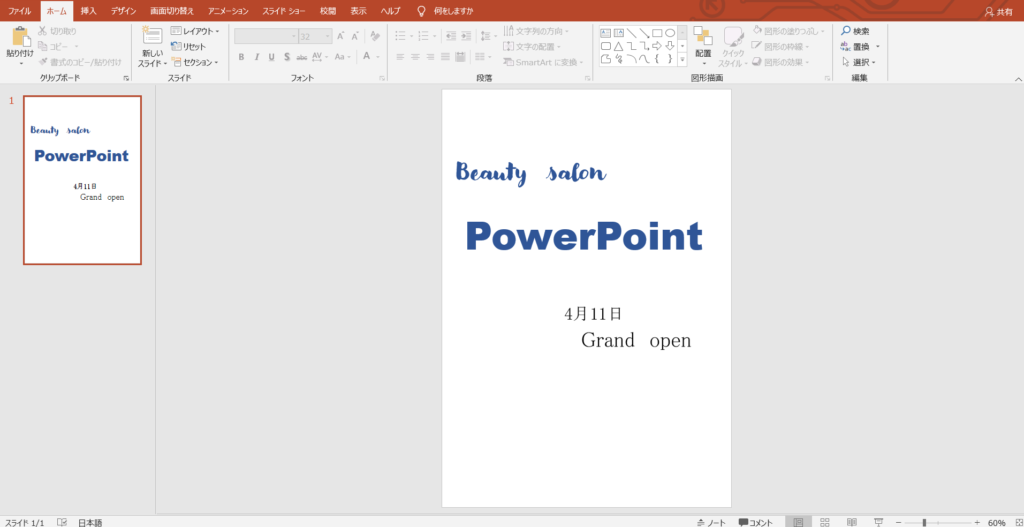This screenshot has height=527, width=1024.
Task: Click the zoom 60% level
Action: point(997,522)
